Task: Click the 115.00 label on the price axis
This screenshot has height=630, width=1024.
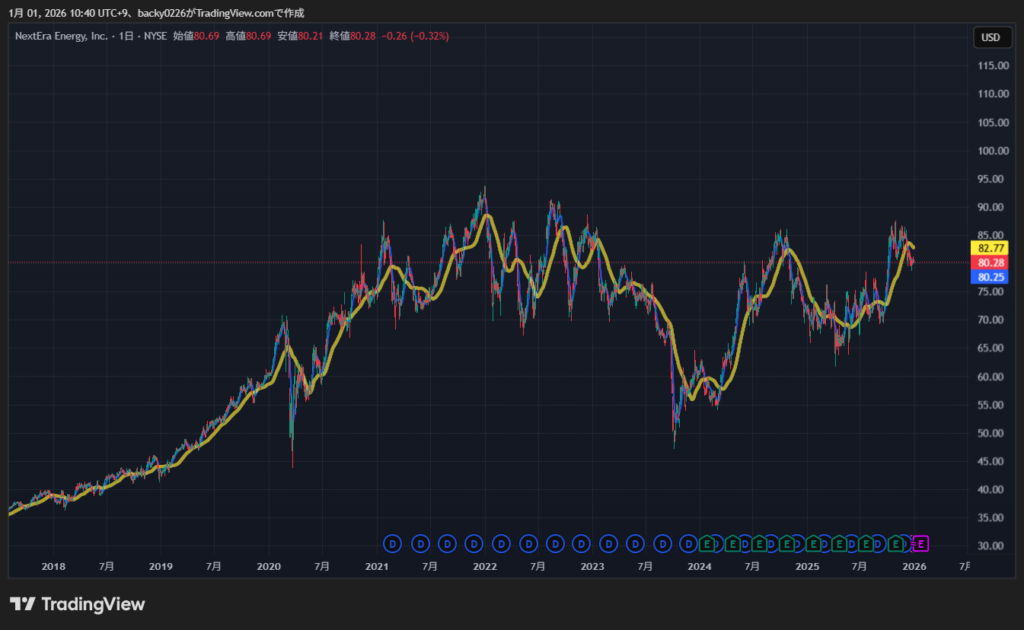Action: click(991, 66)
